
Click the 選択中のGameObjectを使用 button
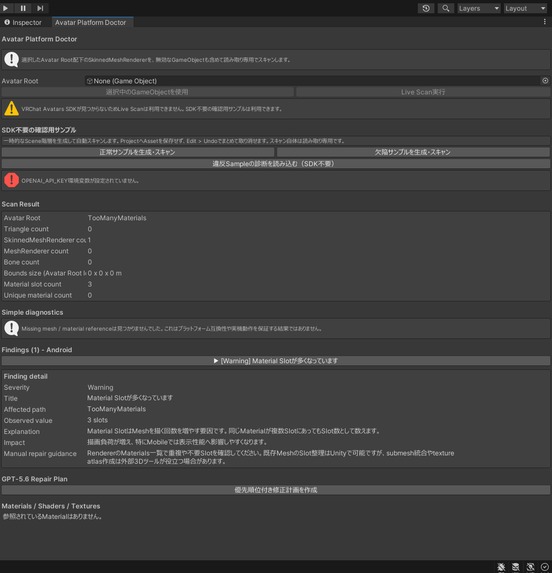point(148,92)
